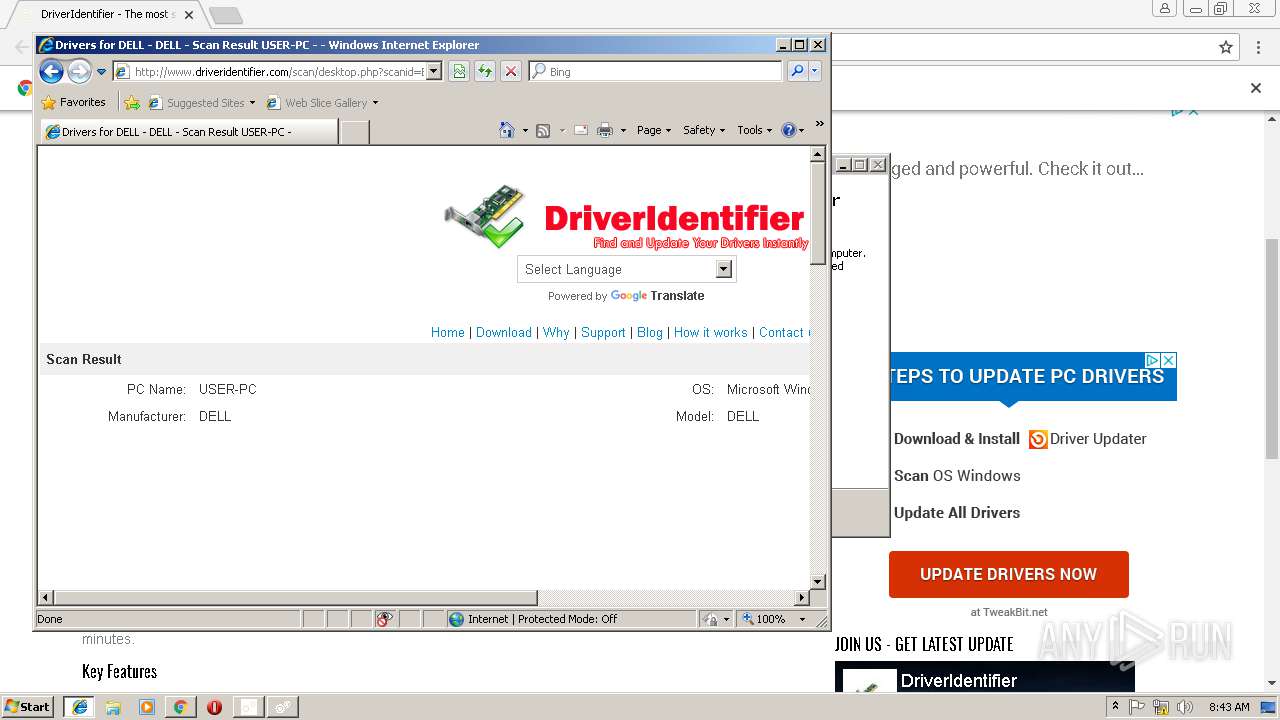The height and width of the screenshot is (720, 1280).
Task: Open the recent pages dropdown beside Forward
Action: click(101, 72)
